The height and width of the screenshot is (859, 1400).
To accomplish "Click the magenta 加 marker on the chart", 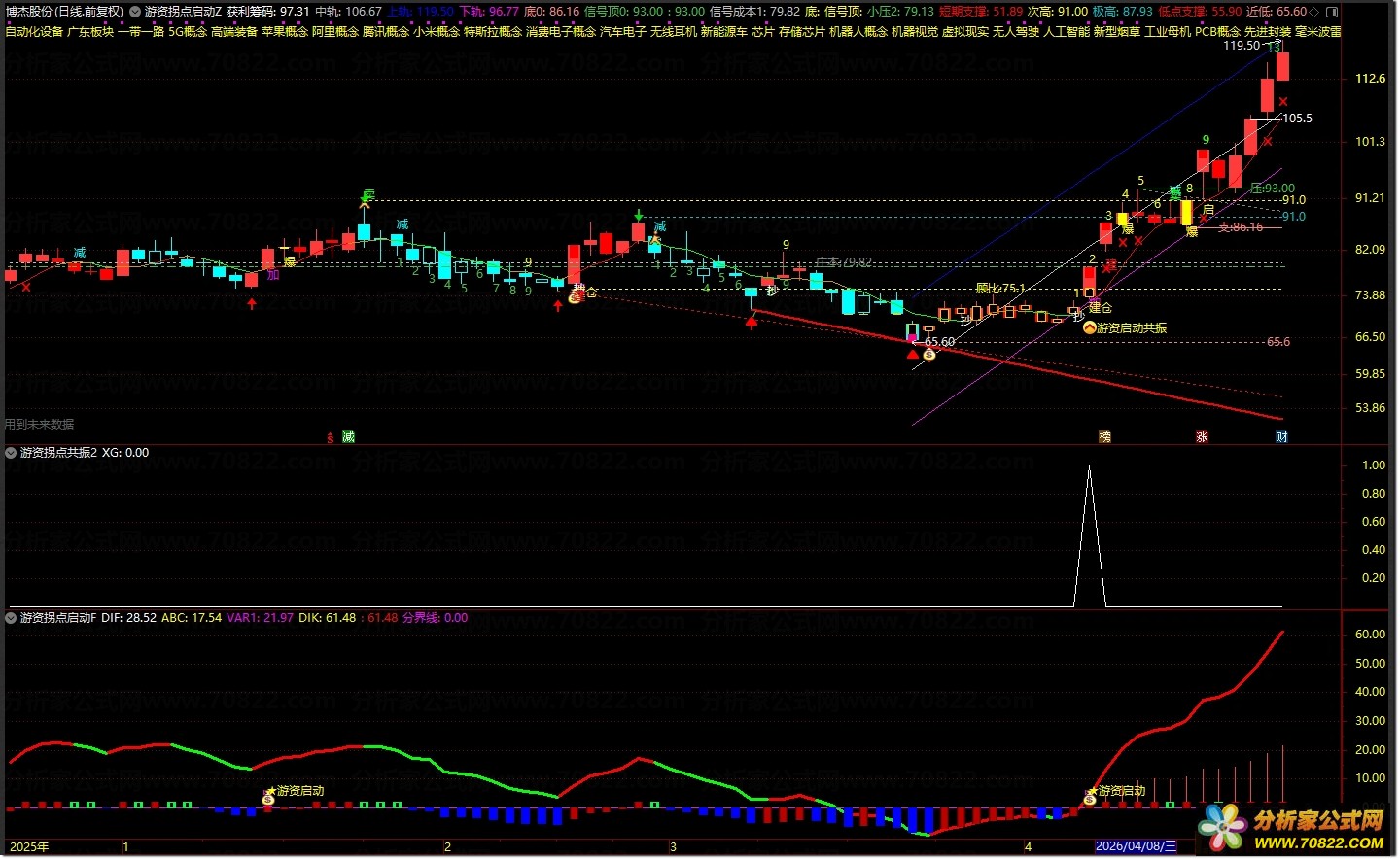I will coord(273,275).
